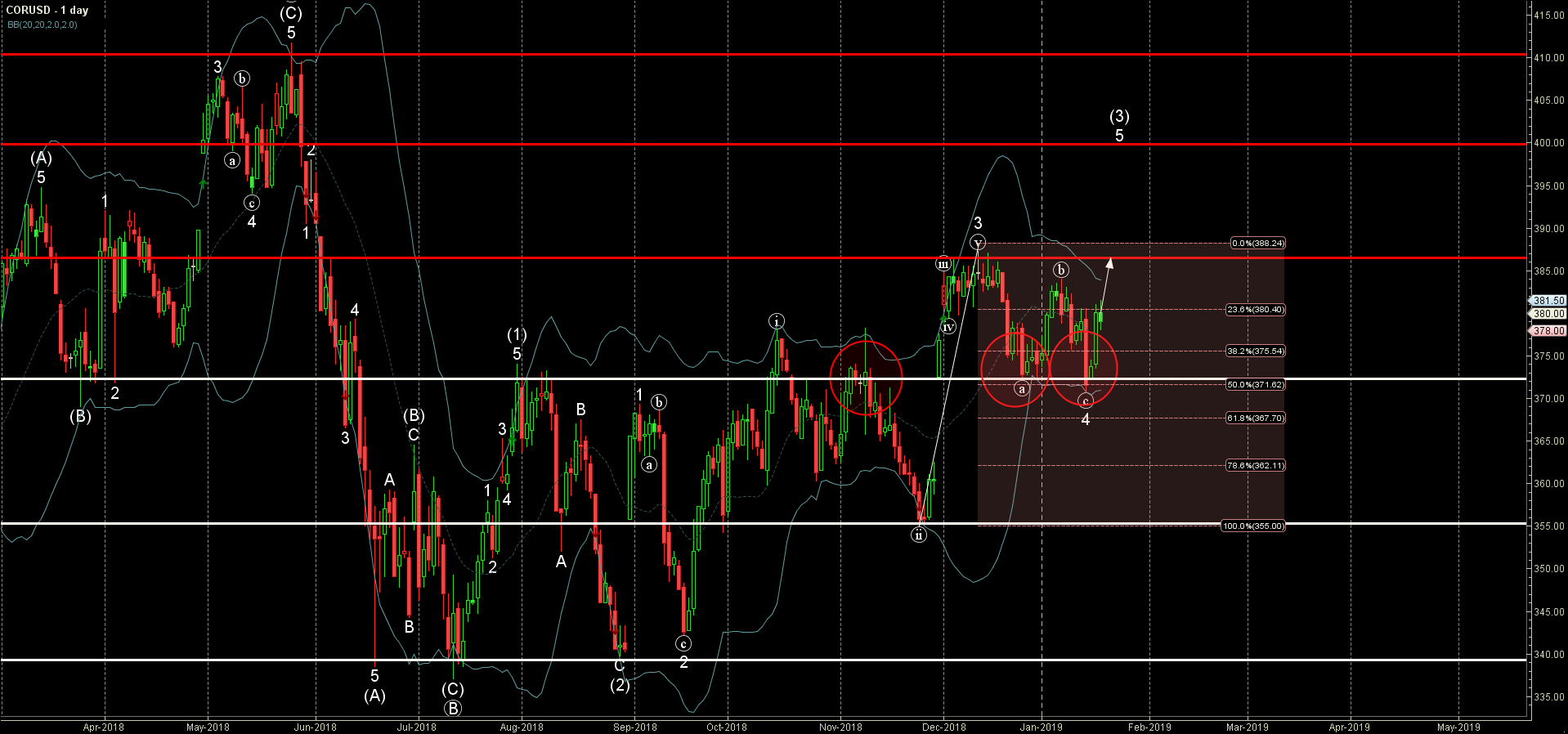Click the 38.2%(375.54) Fibonacci level label
Image resolution: width=1568 pixels, height=734 pixels.
(1255, 351)
